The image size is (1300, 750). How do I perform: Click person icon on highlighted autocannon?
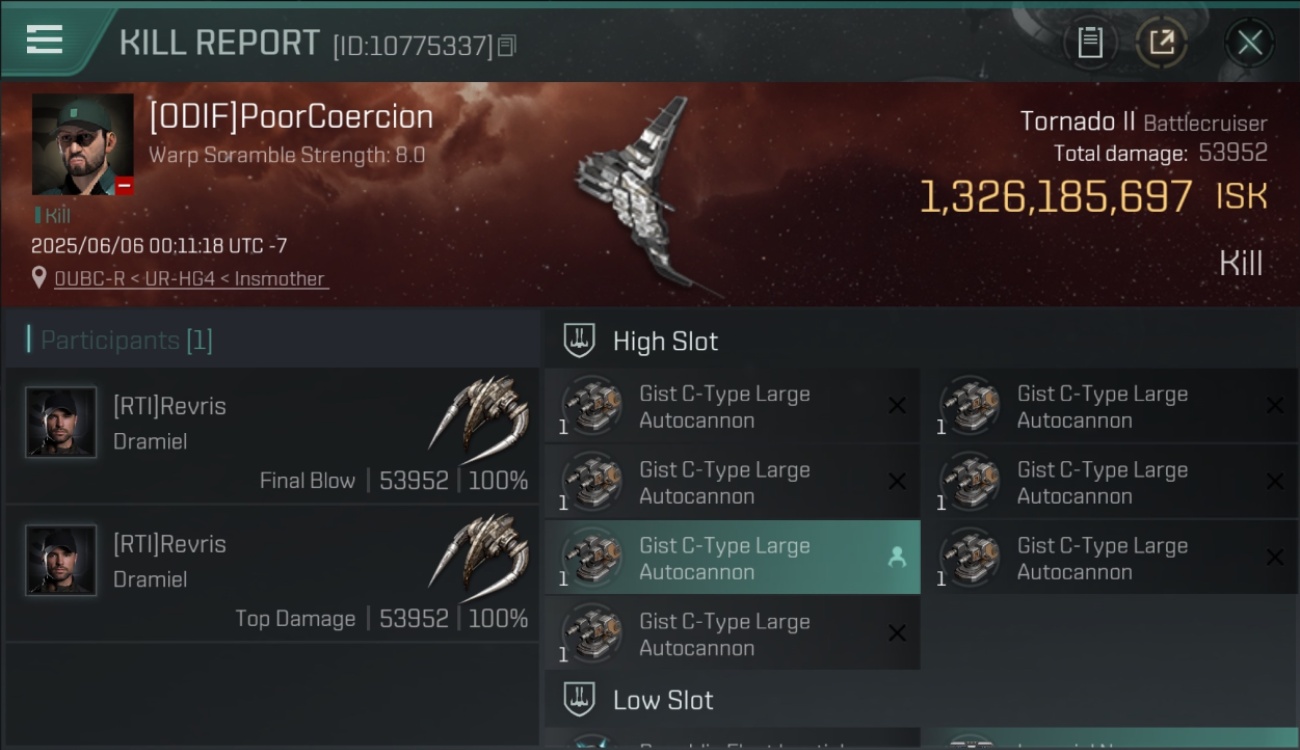tap(897, 558)
